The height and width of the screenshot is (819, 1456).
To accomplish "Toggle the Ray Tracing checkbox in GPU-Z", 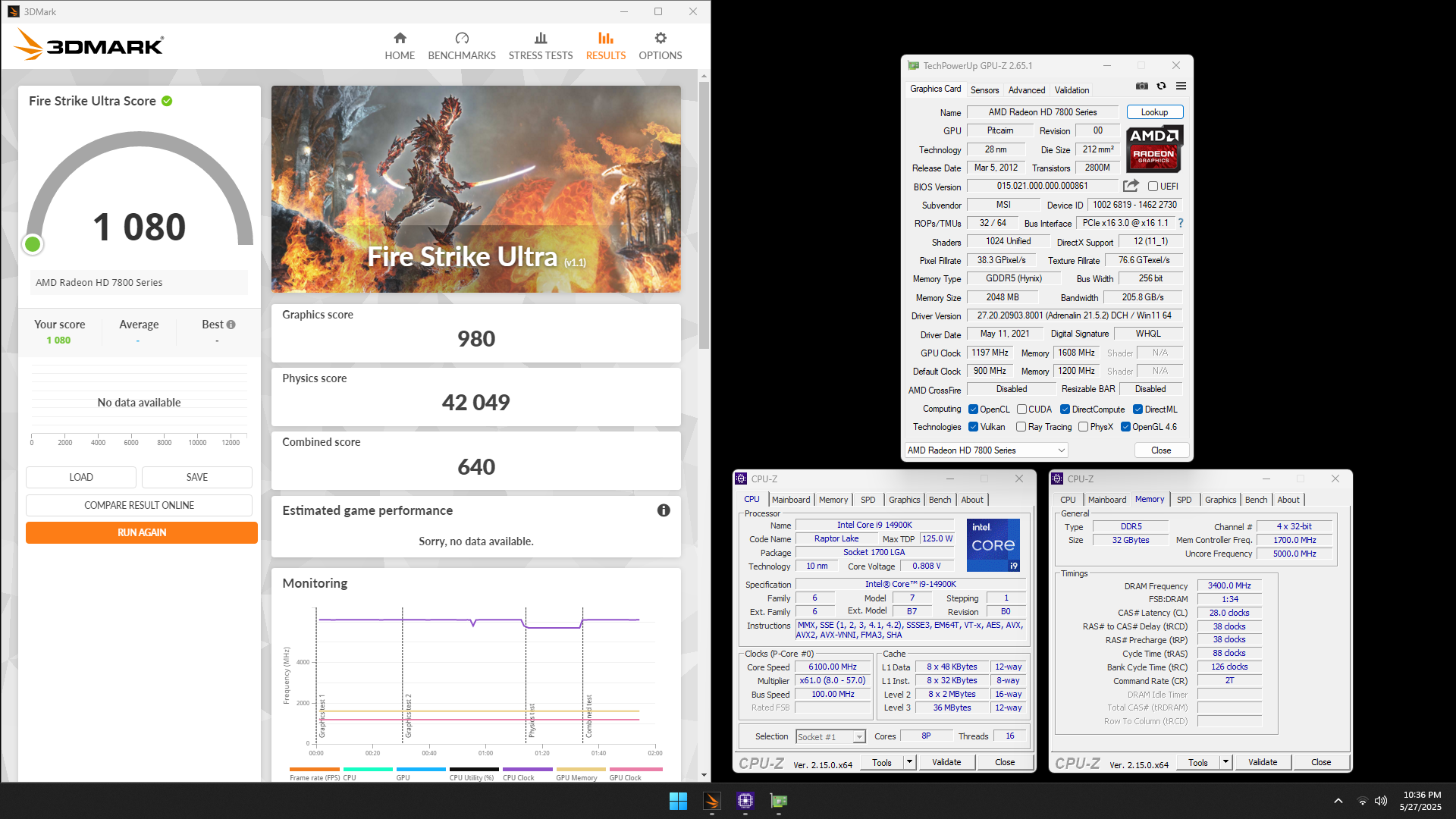I will pos(1021,427).
